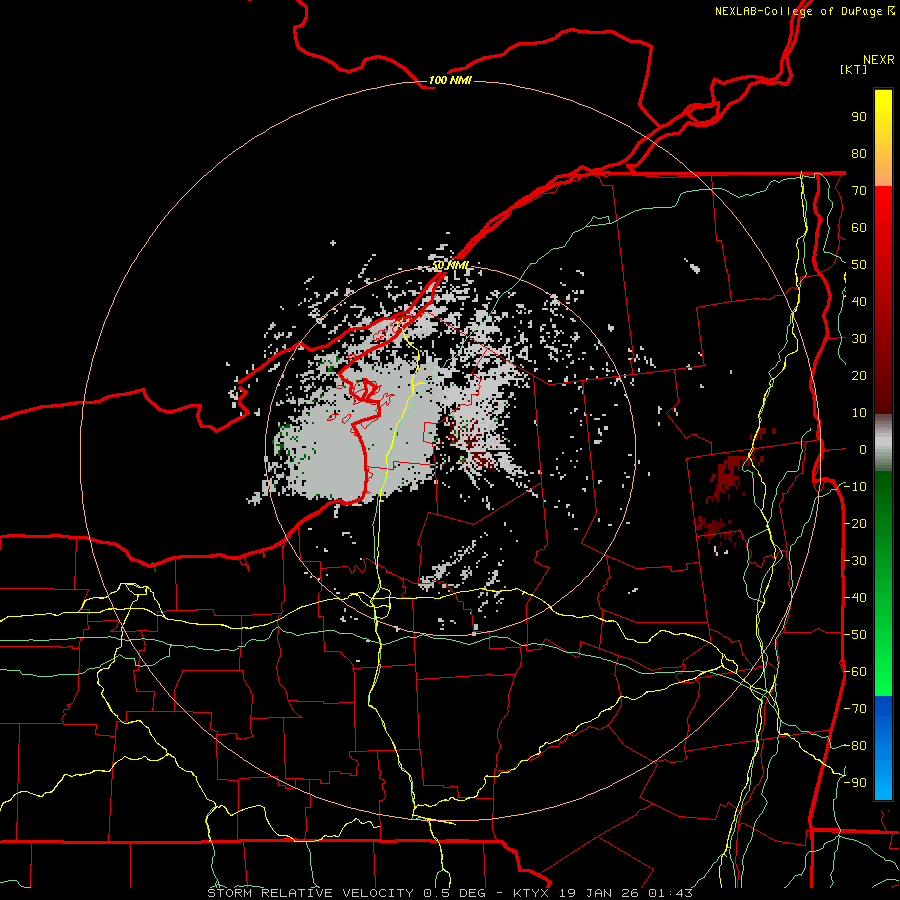Select the -70 value on velocity scale
This screenshot has height=900, width=900.
(855, 709)
